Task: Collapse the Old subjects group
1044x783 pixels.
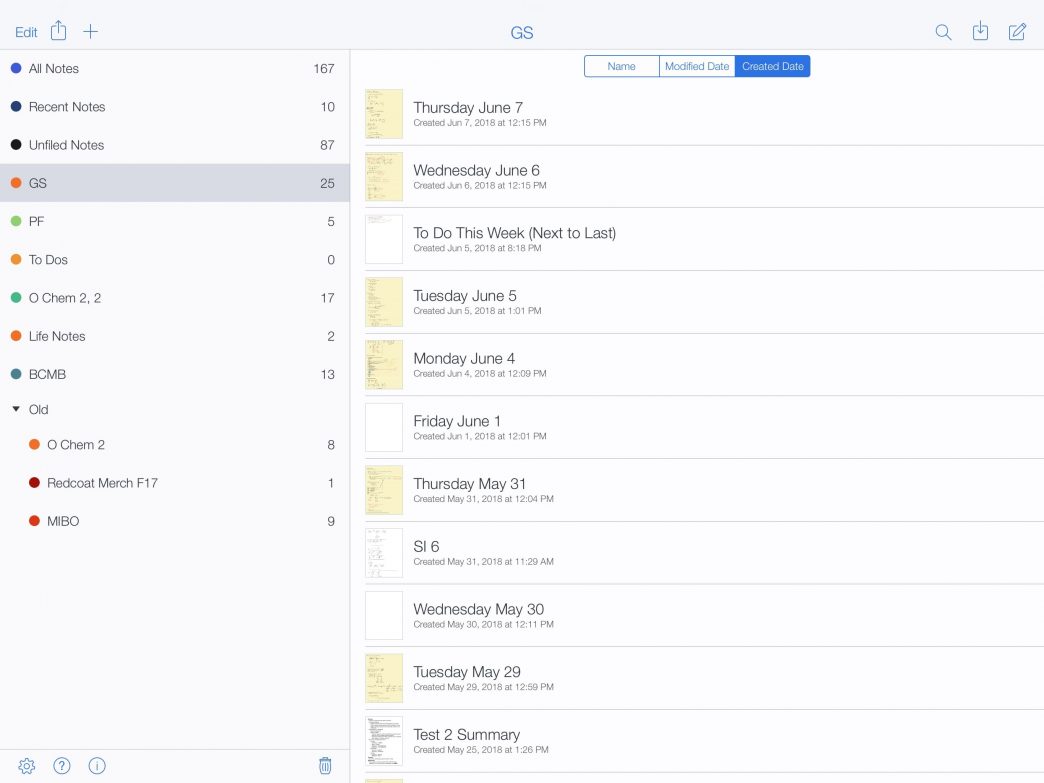Action: [x=16, y=409]
